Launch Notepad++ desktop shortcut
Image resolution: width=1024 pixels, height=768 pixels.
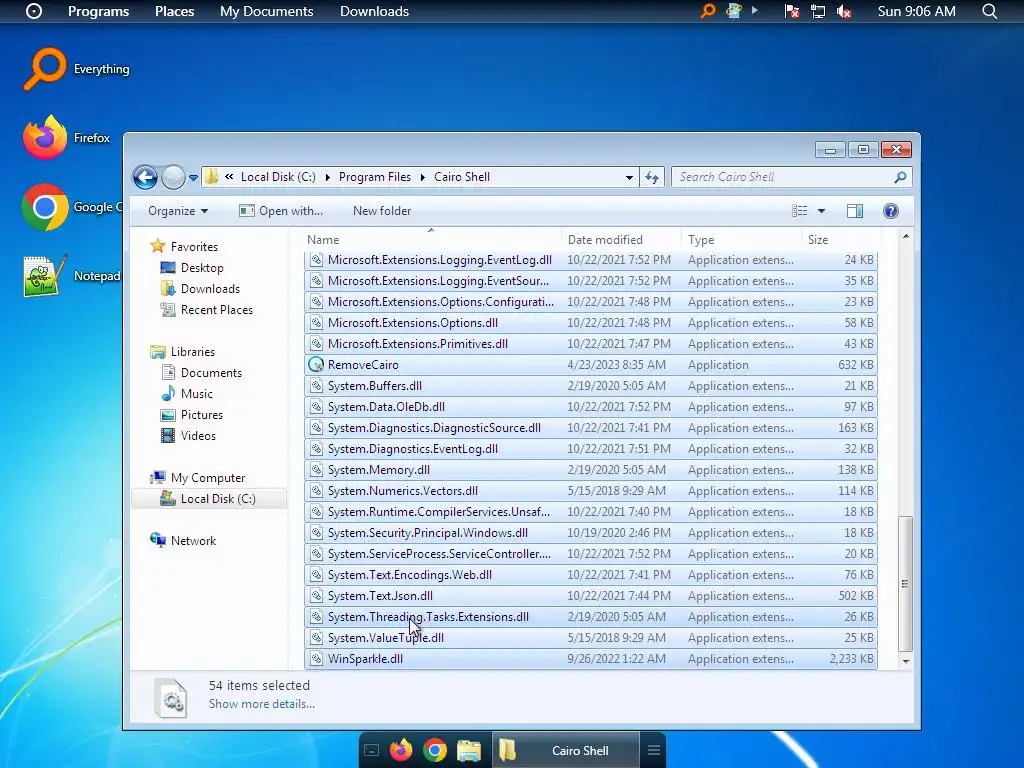click(72, 276)
